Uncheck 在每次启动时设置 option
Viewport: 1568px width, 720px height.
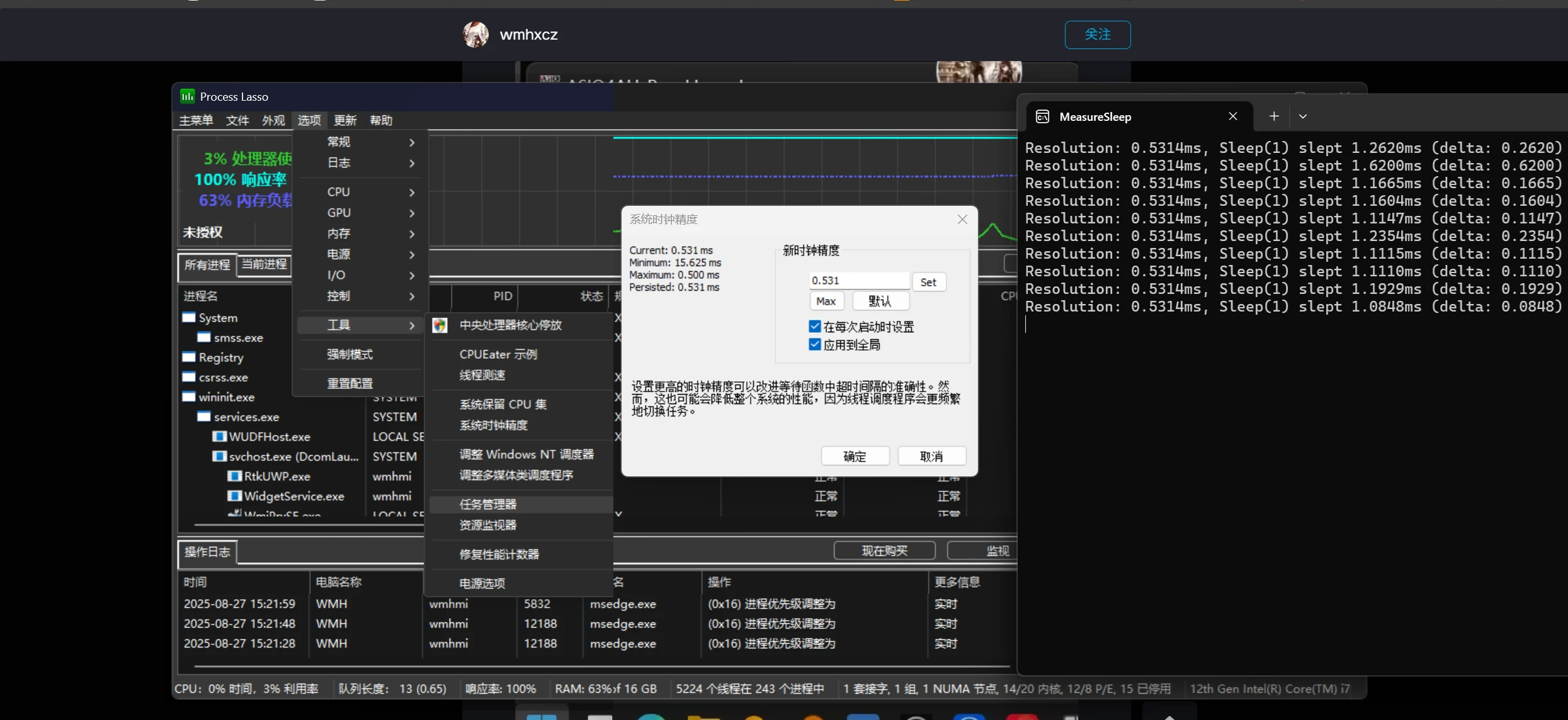coord(814,326)
